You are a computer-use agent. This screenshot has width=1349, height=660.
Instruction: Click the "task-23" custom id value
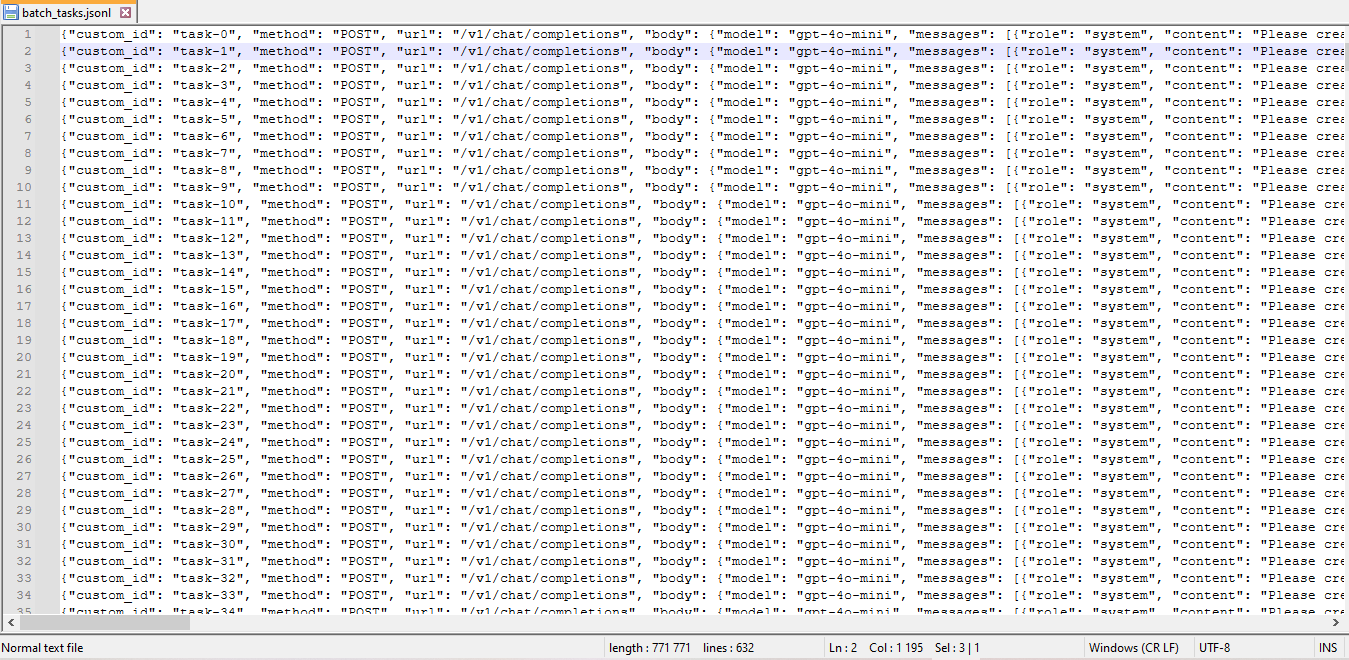[x=208, y=425]
